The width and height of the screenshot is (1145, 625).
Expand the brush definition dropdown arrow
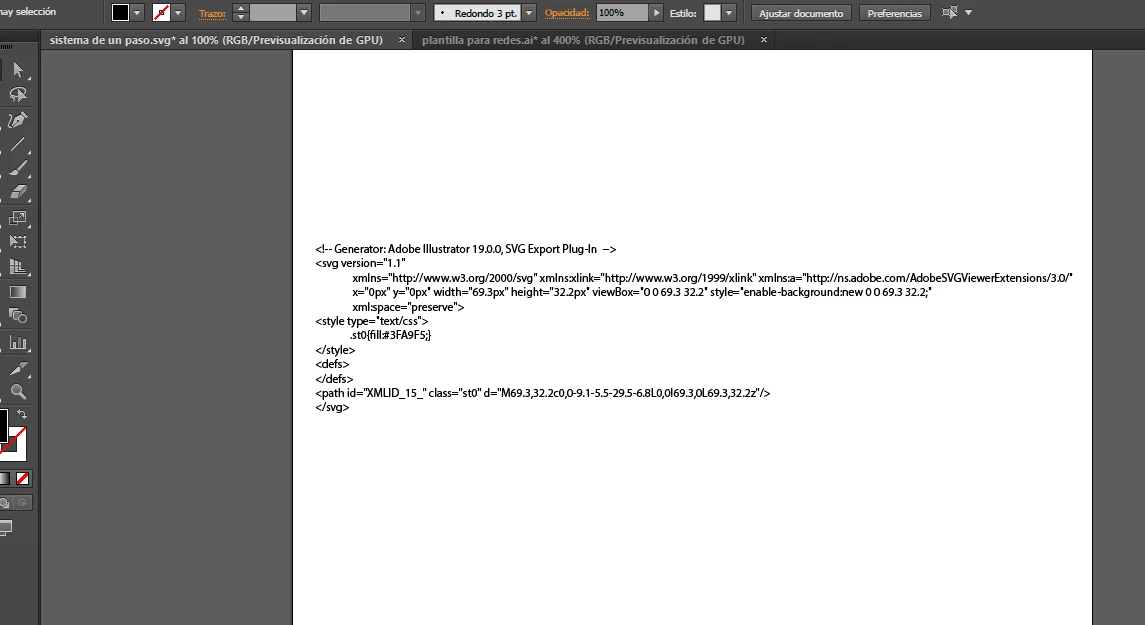click(x=529, y=12)
